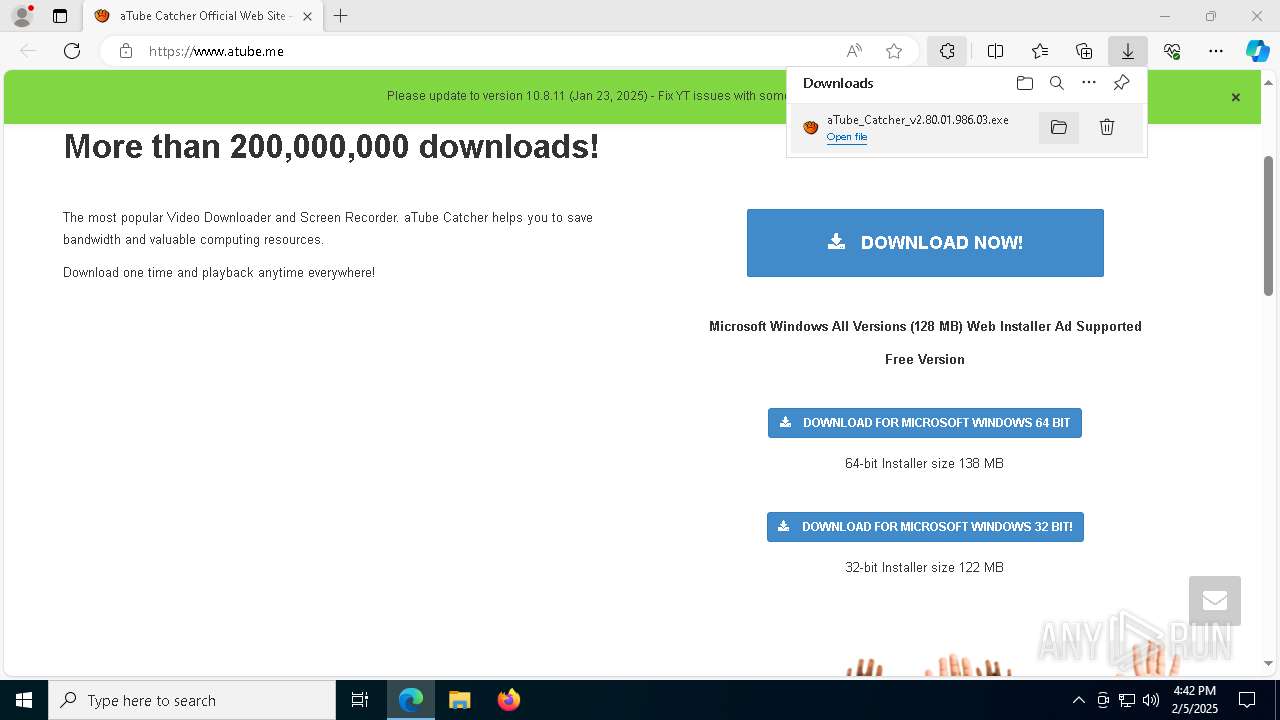Click the 64-bit Installer size 138 MB text

[x=924, y=464]
